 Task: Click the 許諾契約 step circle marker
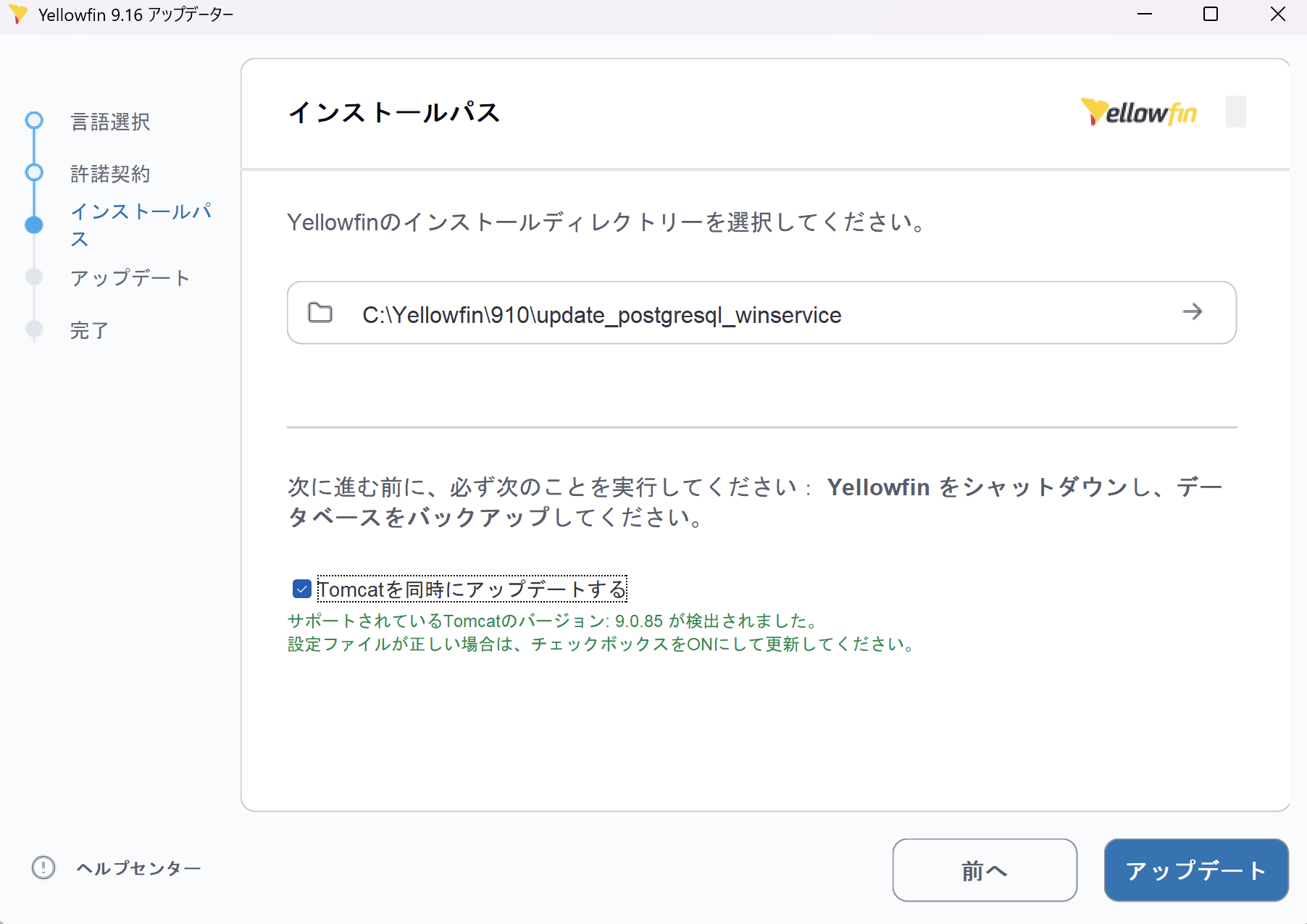tap(34, 172)
